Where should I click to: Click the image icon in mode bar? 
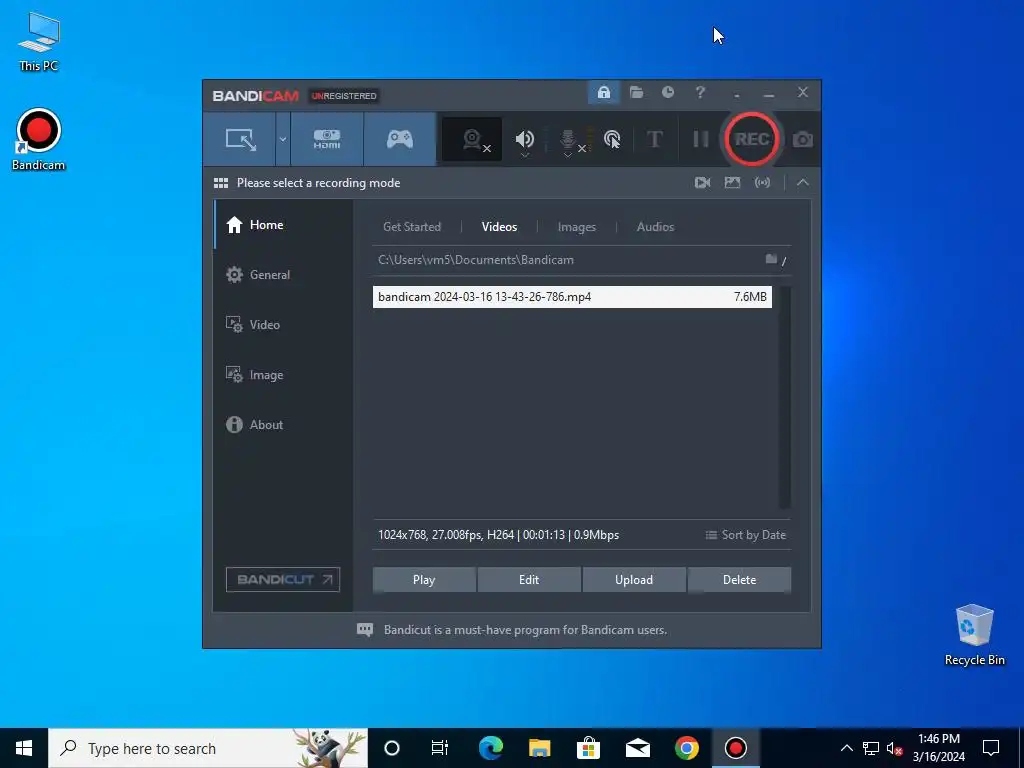732,183
